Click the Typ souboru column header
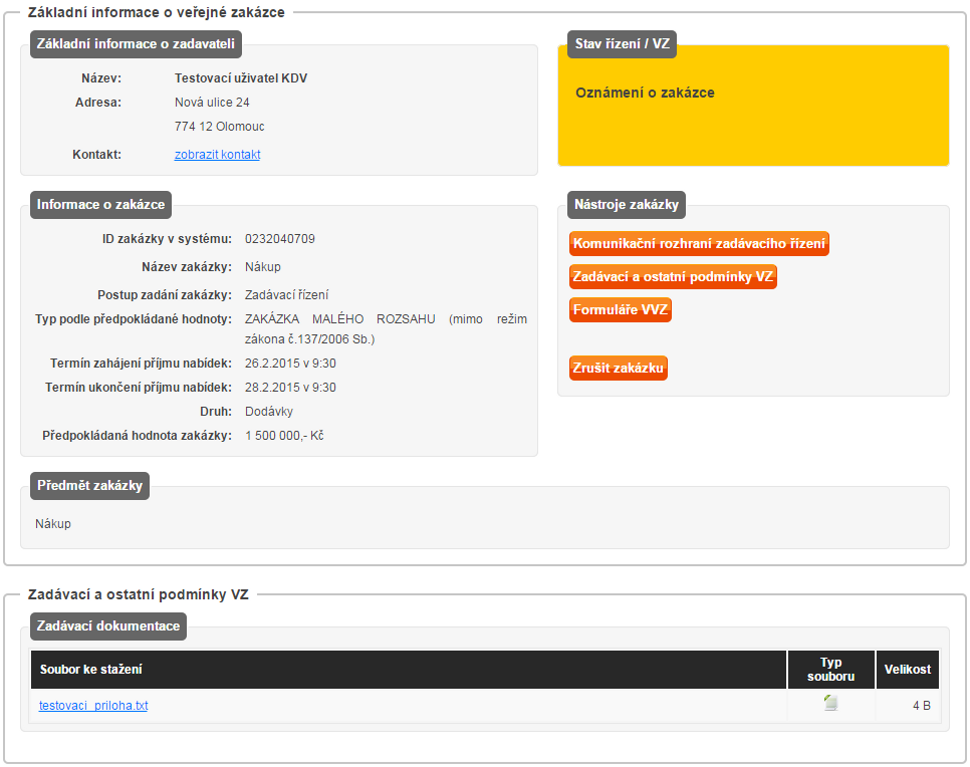Image resolution: width=970 pixels, height=767 pixels. 830,669
